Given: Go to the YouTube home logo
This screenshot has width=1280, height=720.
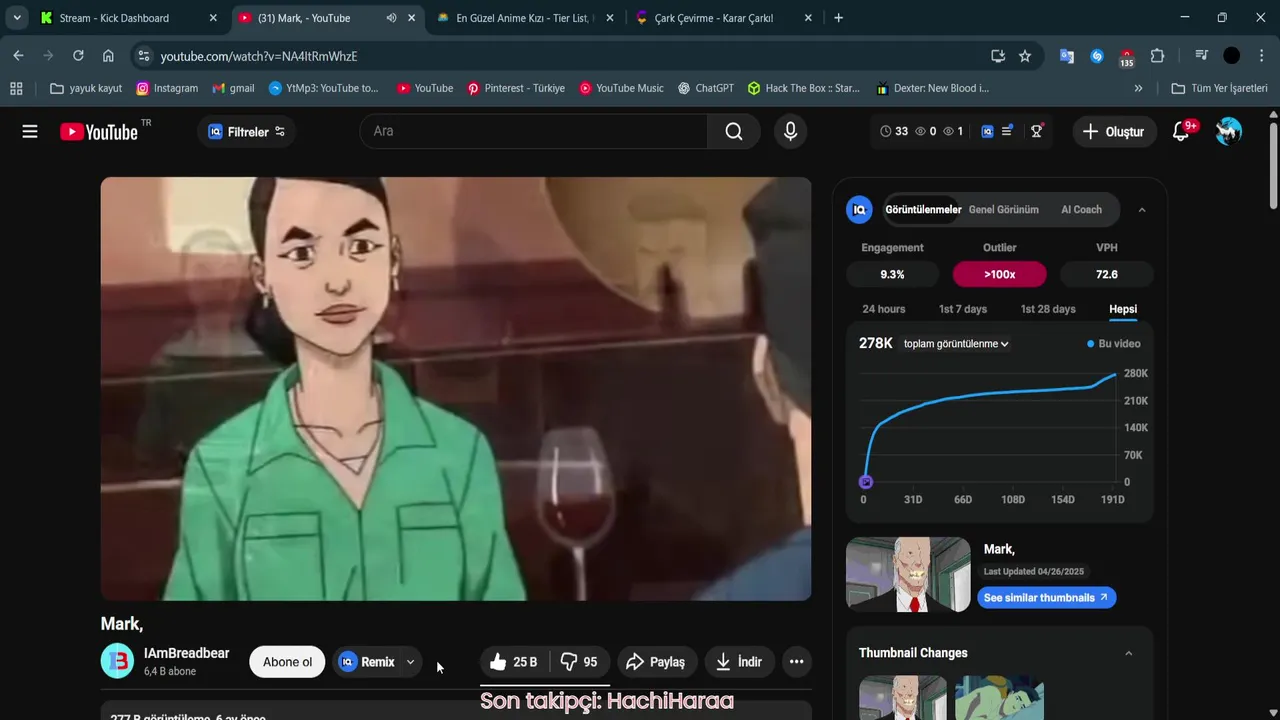Looking at the screenshot, I should (99, 131).
